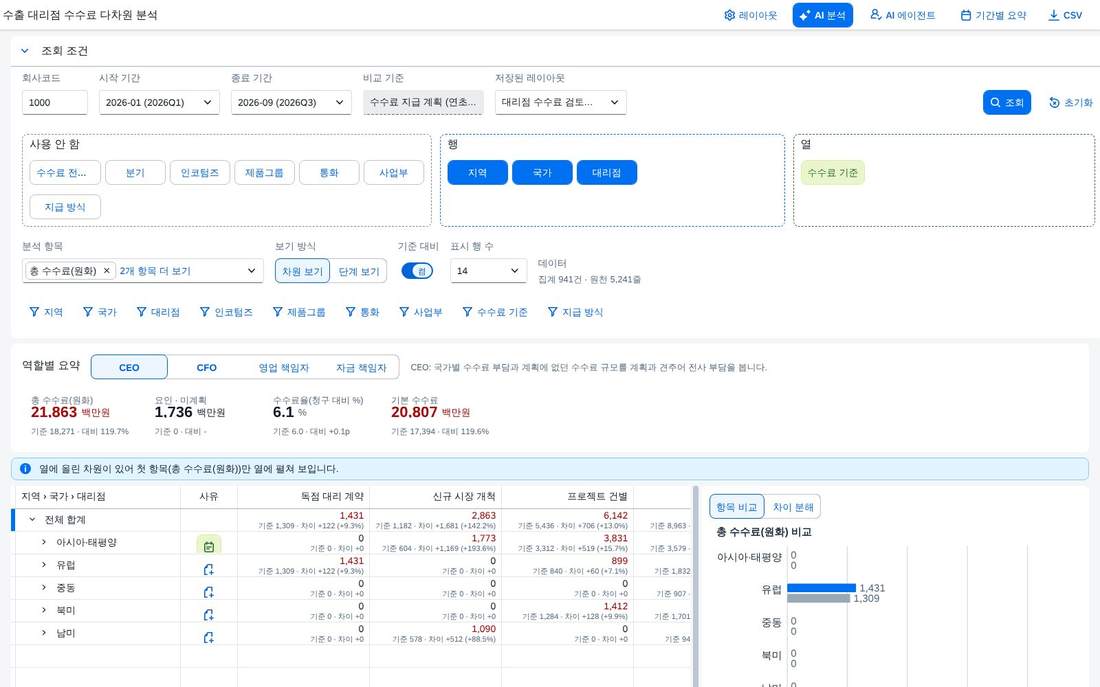Click the blue 유럽 1,431 chart bar
This screenshot has width=1100, height=687.
pos(821,588)
